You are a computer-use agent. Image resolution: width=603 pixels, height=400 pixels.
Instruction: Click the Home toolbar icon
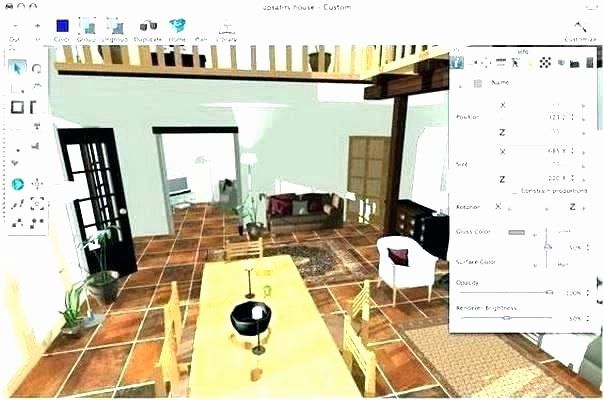[177, 27]
